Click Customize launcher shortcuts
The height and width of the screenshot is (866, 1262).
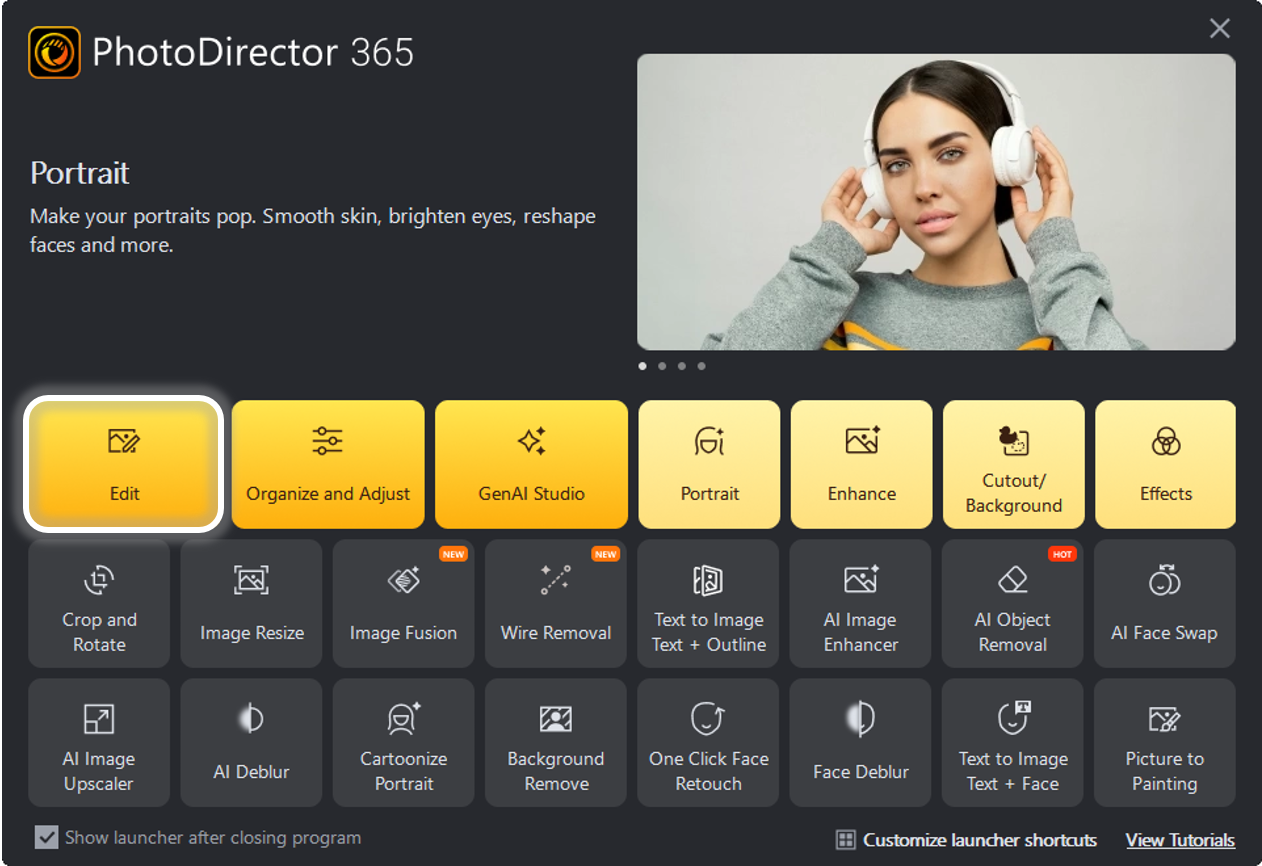point(967,840)
